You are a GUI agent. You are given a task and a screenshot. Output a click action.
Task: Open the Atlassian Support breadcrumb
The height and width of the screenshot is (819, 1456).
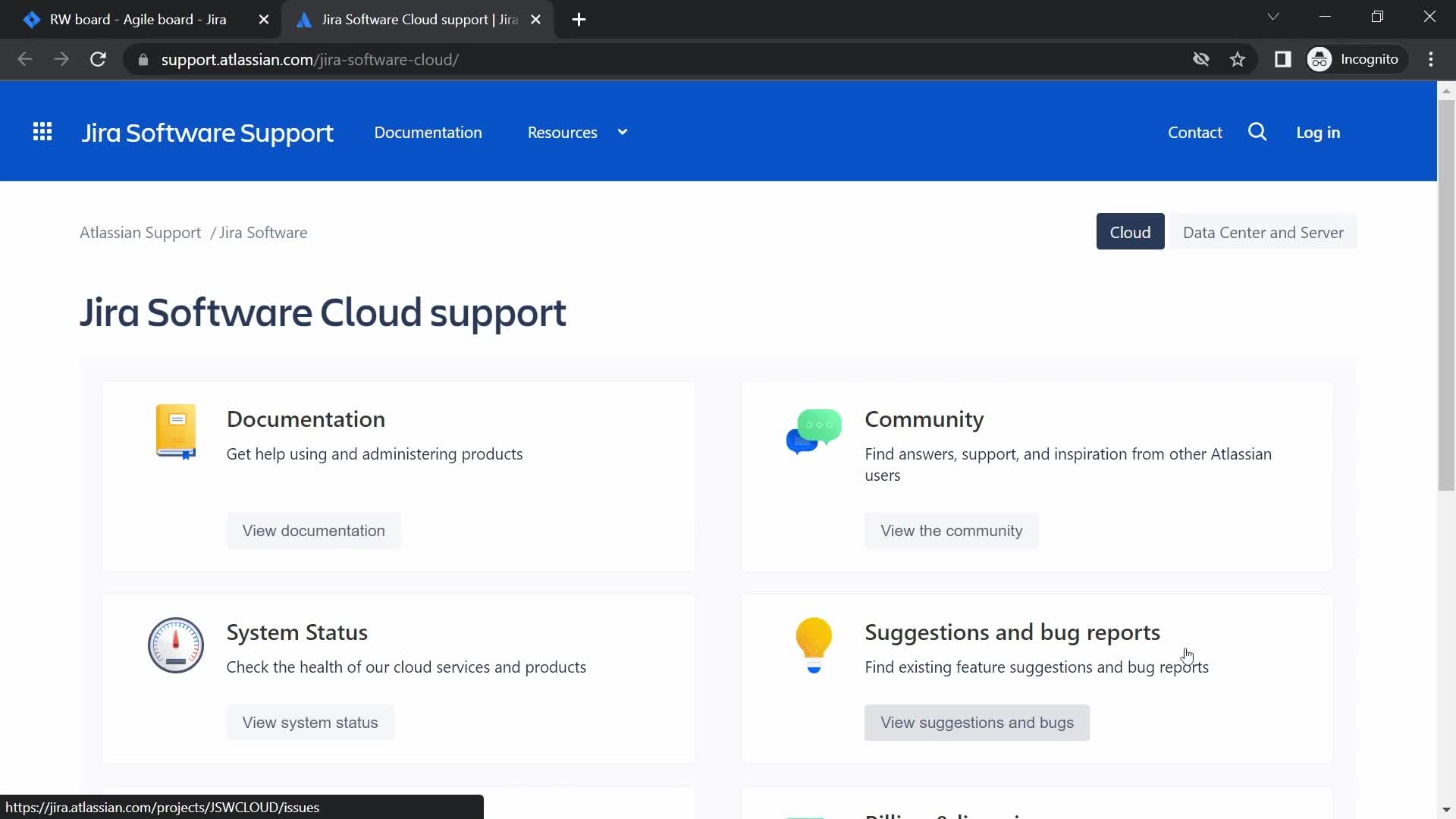click(140, 233)
